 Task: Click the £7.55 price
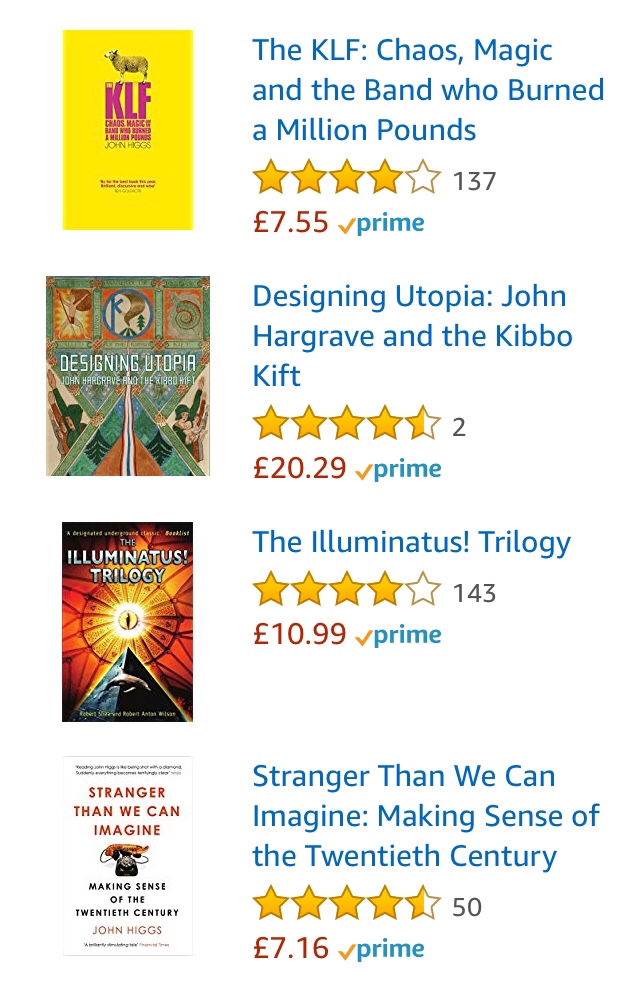click(291, 222)
